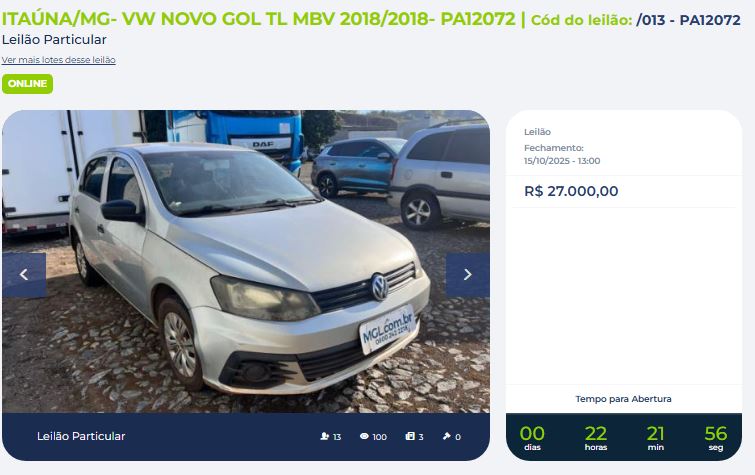
Task: Click the gavel bids icon showing 0
Action: click(x=446, y=436)
